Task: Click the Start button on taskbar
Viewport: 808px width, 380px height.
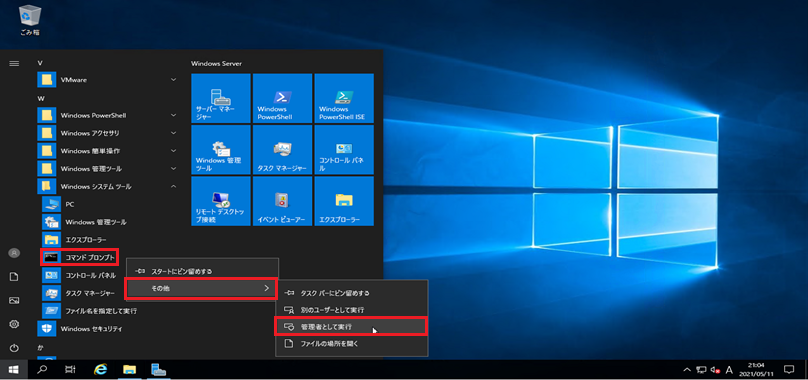Action: pyautogui.click(x=13, y=369)
